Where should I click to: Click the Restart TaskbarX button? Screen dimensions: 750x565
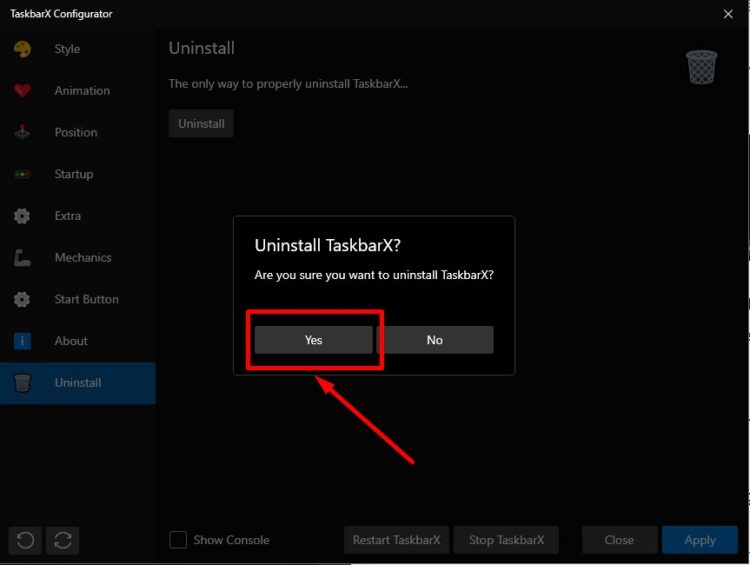(x=396, y=540)
